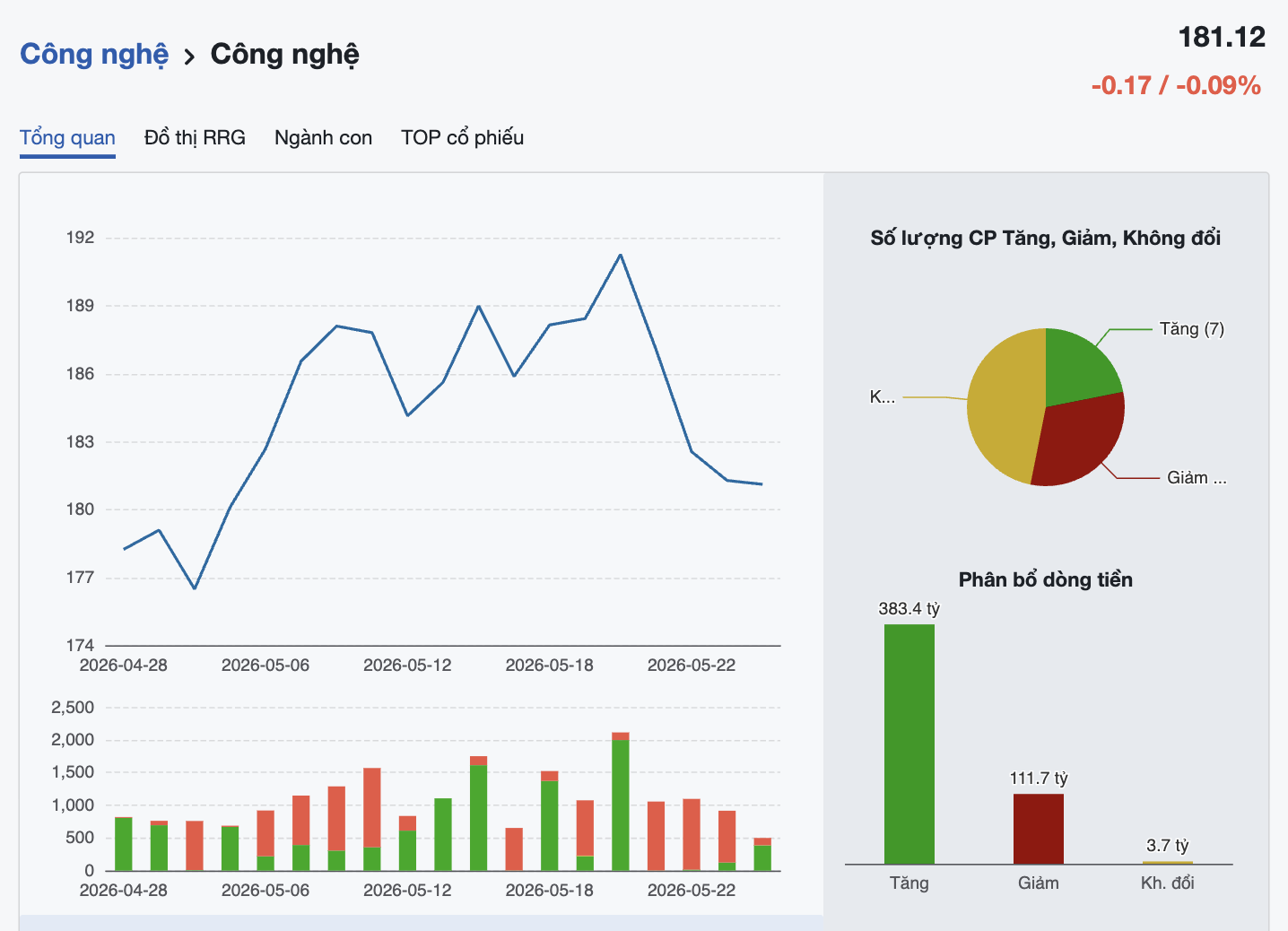Select the black Công nghệ breadcrumb title
This screenshot has height=931, width=1288.
tap(285, 55)
